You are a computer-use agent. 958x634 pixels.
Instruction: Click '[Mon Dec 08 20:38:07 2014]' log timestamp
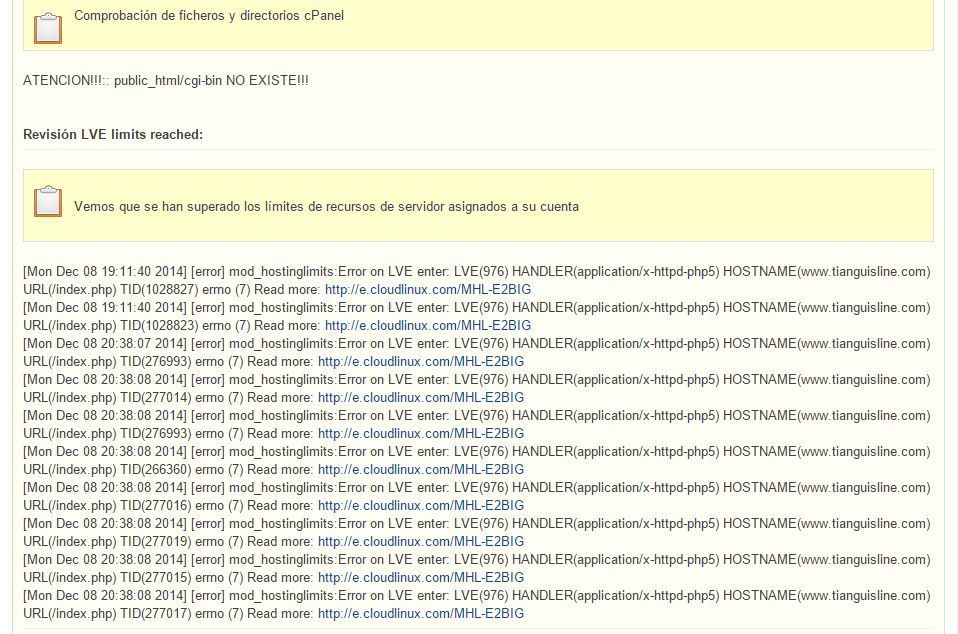point(104,344)
